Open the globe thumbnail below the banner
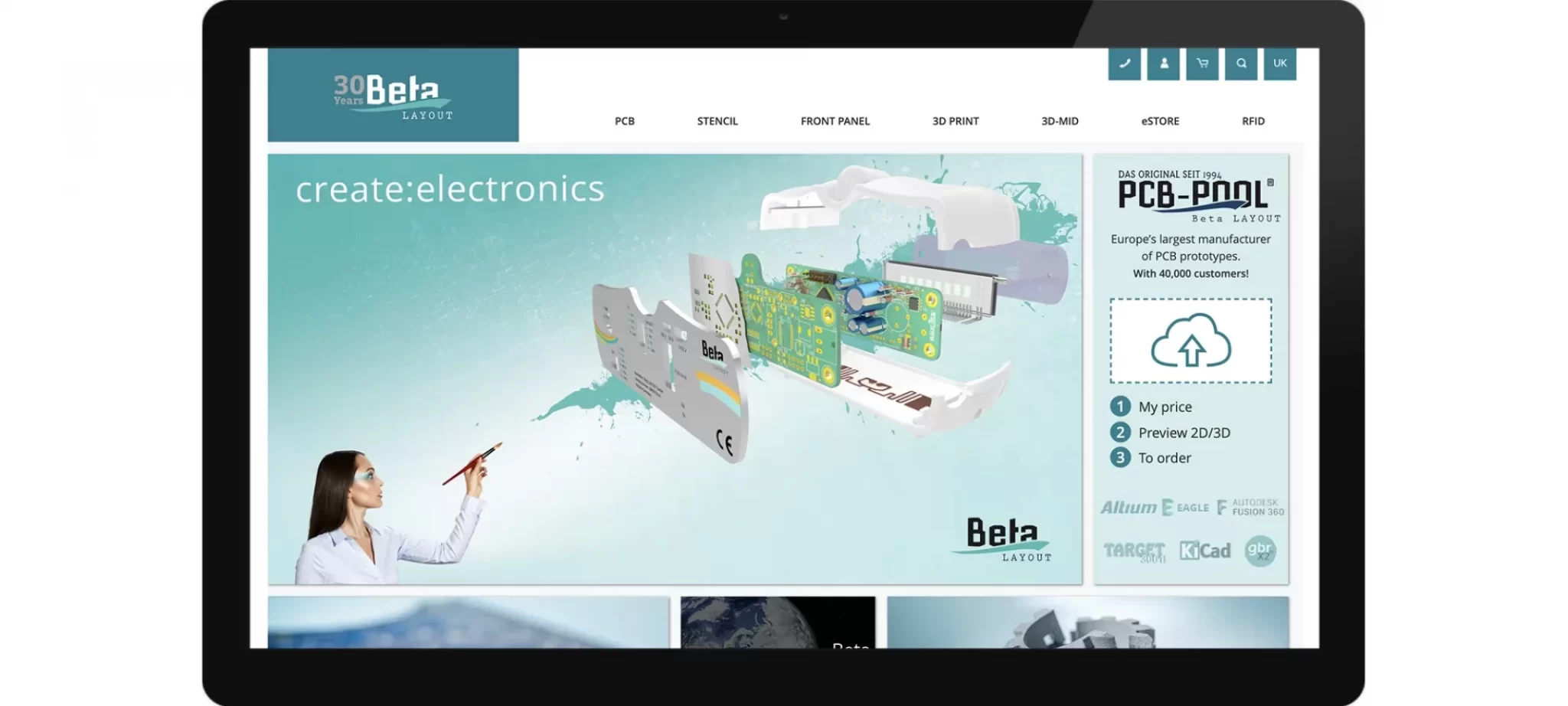 [778, 623]
